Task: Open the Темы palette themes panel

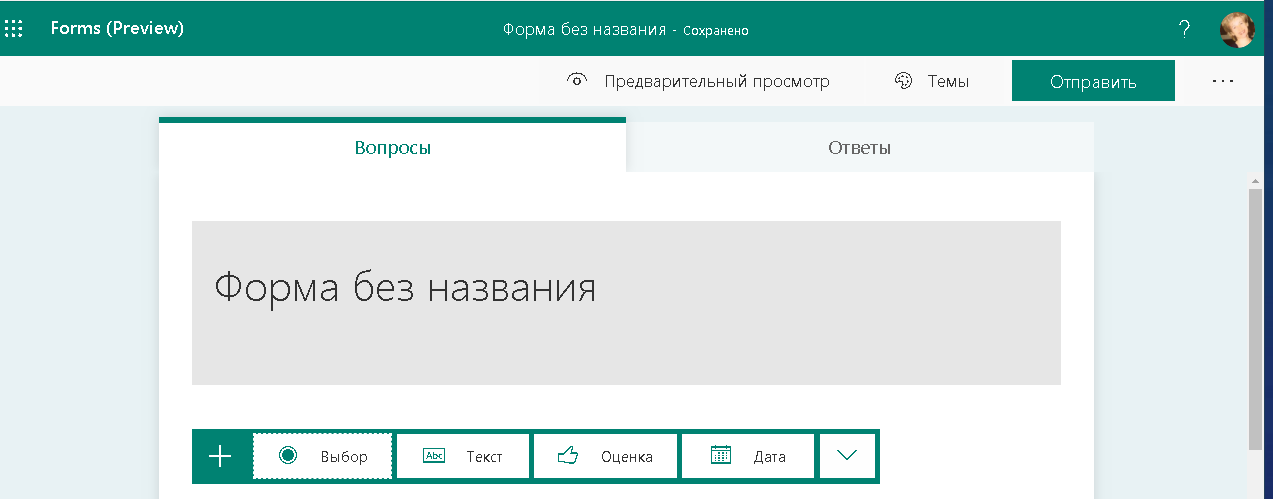Action: [x=931, y=81]
